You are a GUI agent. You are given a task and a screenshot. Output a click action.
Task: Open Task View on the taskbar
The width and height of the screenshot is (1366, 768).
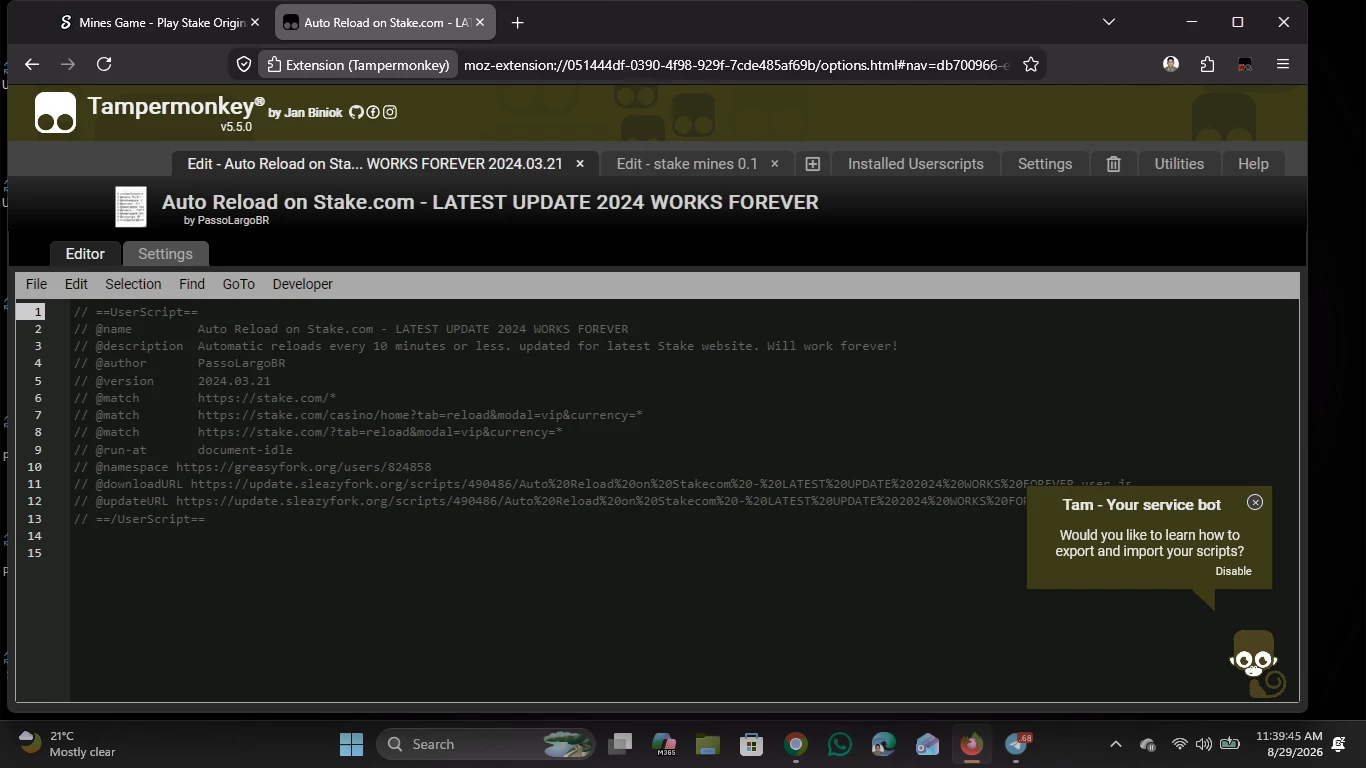click(621, 744)
